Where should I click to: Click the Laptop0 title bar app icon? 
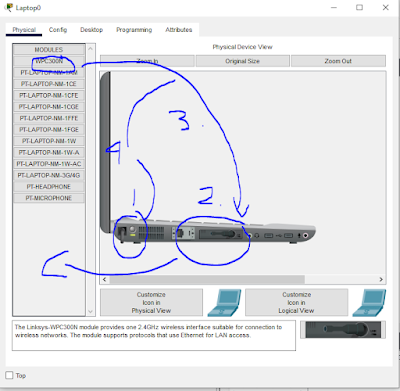click(9, 7)
